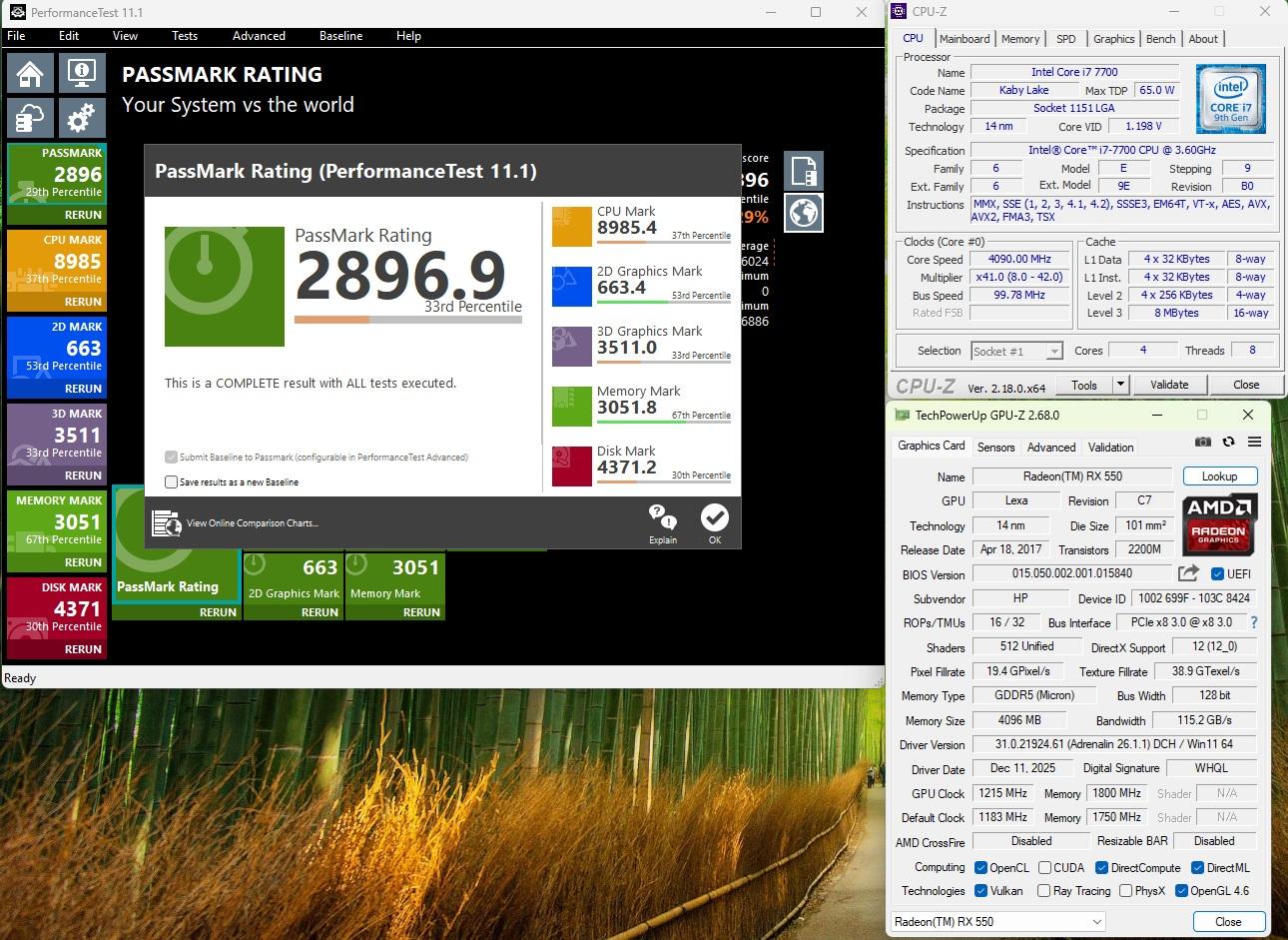Toggle Save results as a new Baseline
This screenshot has width=1288, height=940.
172,481
